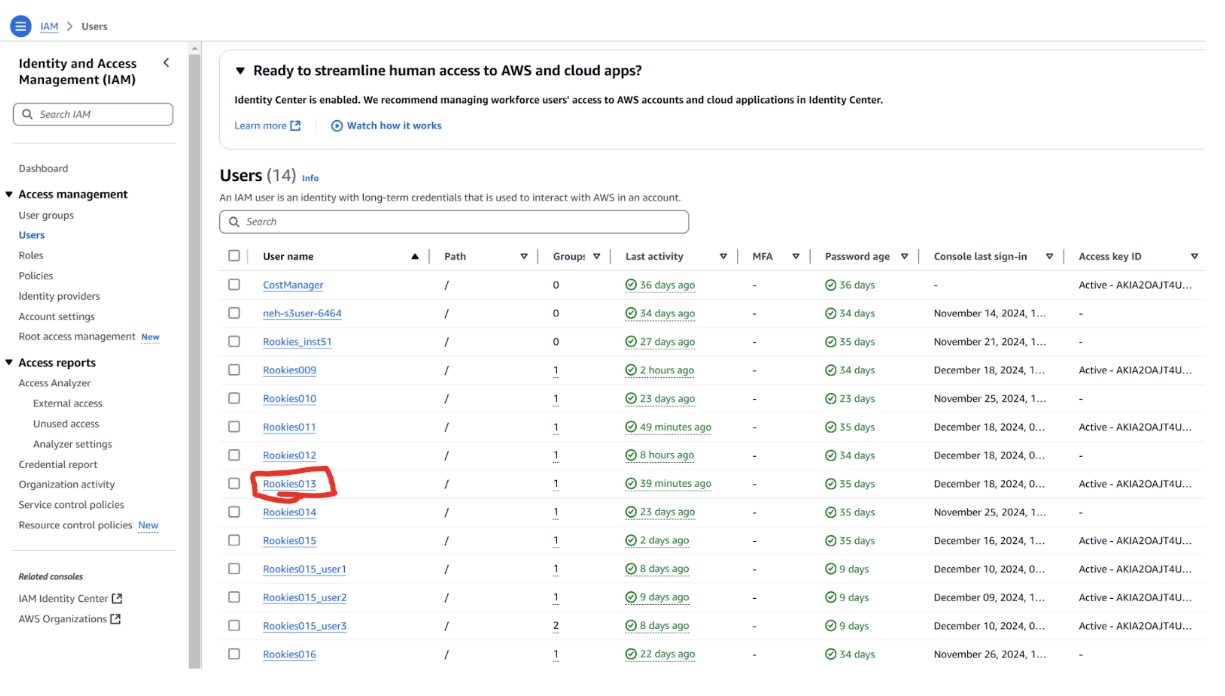Image resolution: width=1225 pixels, height=696 pixels.
Task: Click the IAM breadcrumb link
Action: (49, 27)
